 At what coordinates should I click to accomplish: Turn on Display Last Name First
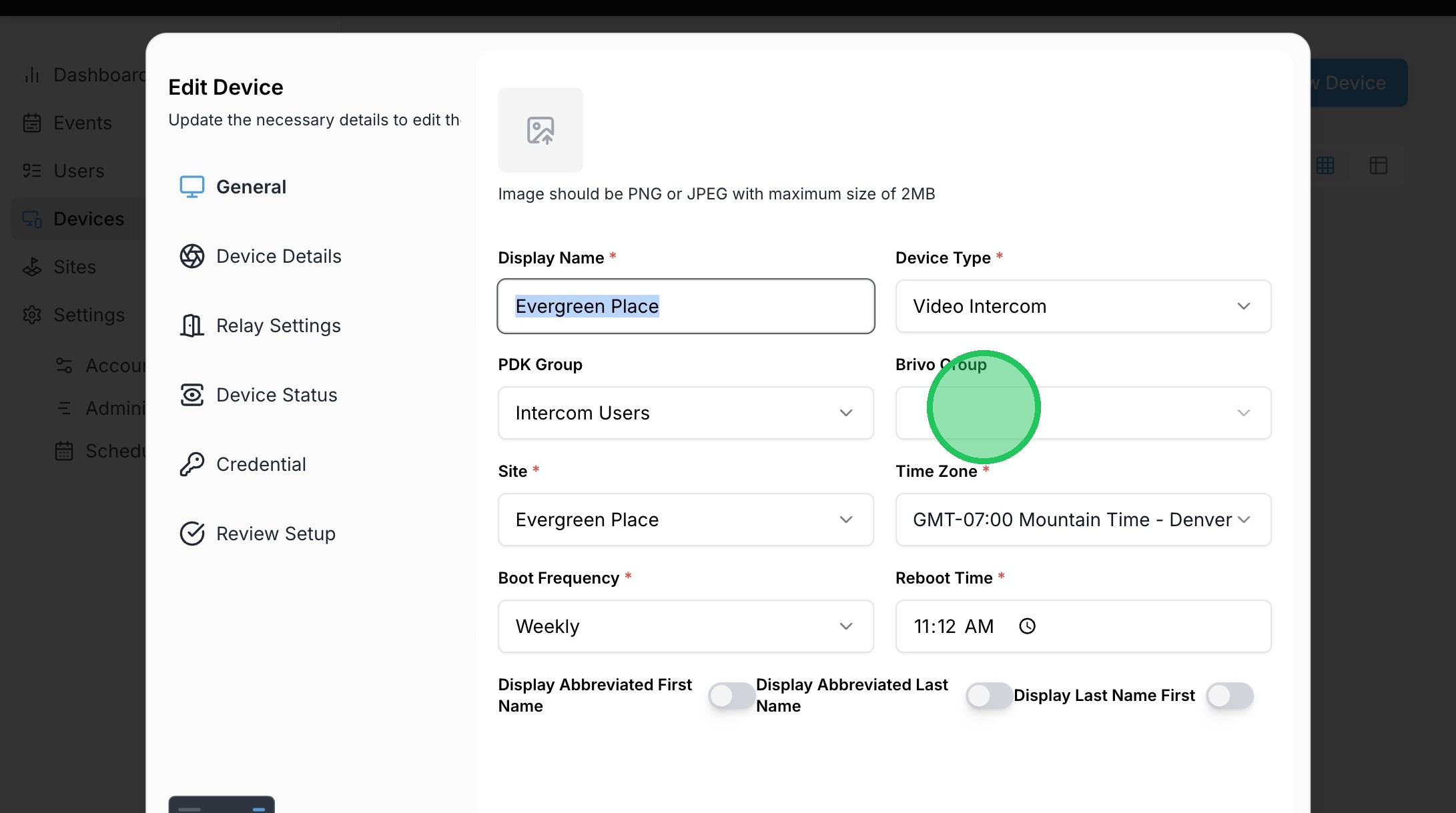(x=1229, y=696)
